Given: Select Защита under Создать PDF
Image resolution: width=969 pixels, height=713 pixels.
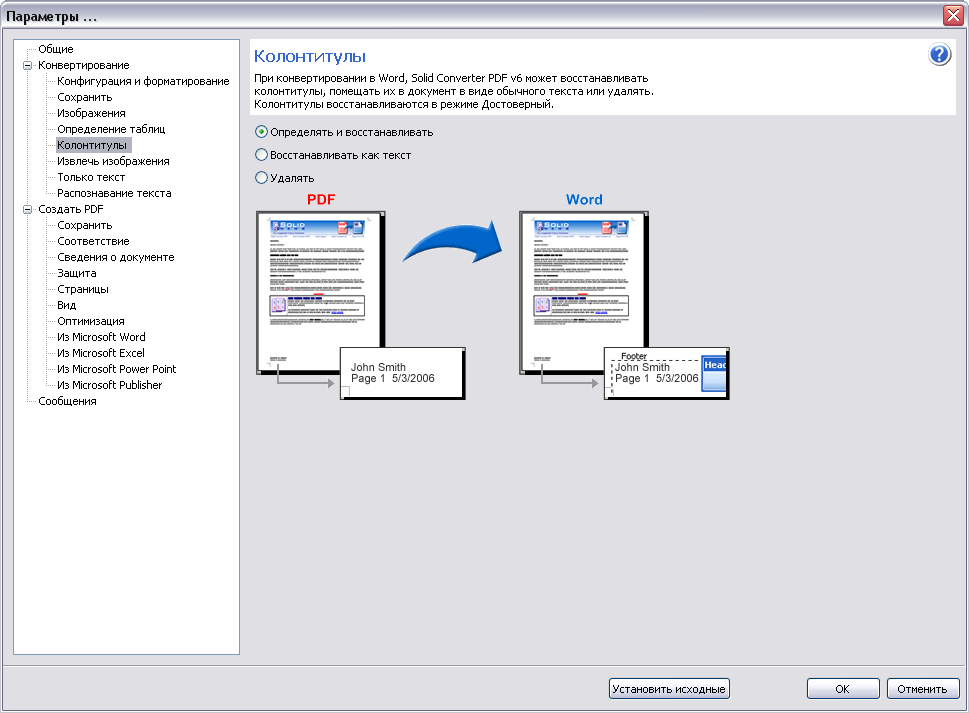Looking at the screenshot, I should 76,273.
